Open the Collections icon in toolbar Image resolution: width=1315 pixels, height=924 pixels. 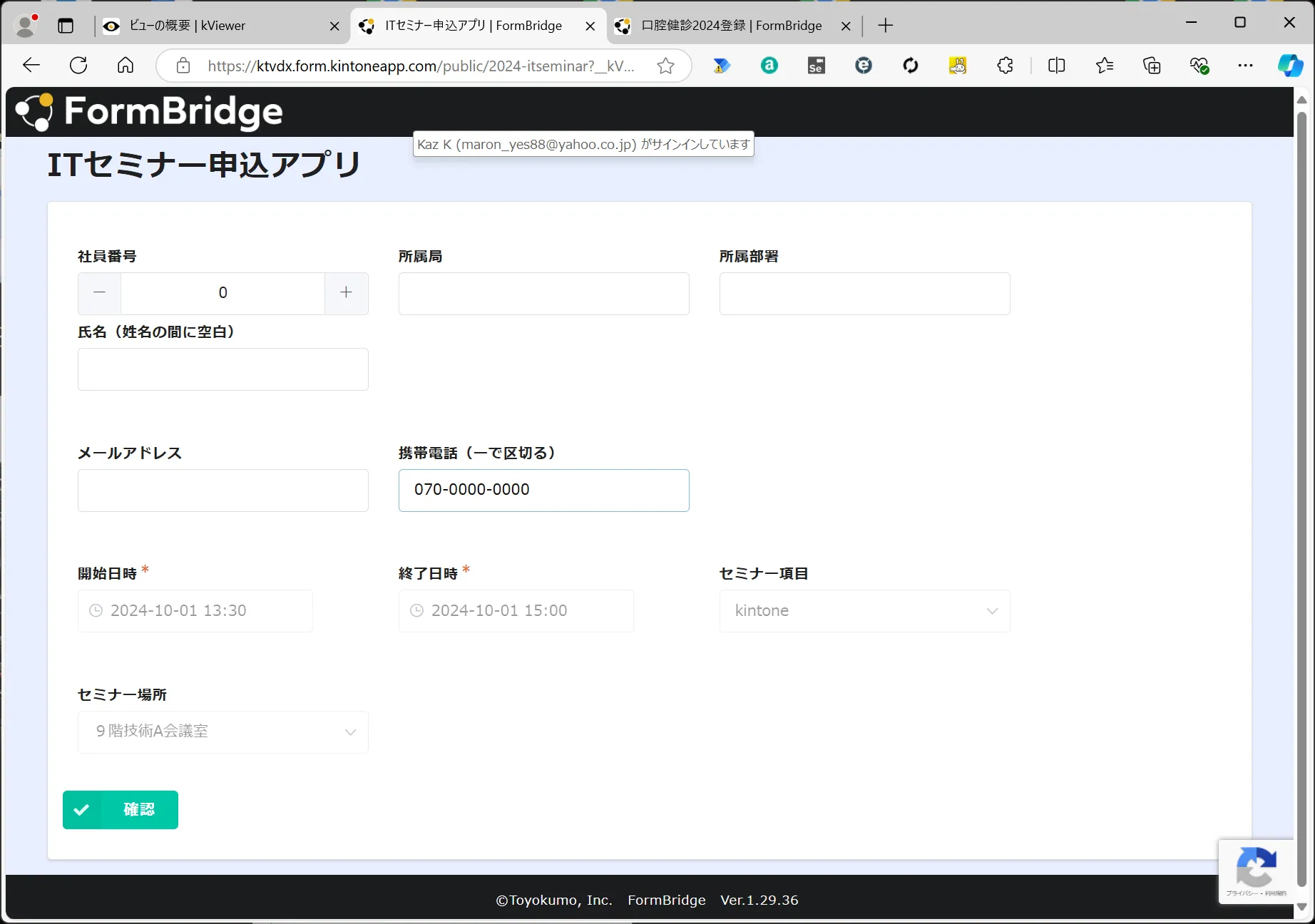(x=1152, y=66)
